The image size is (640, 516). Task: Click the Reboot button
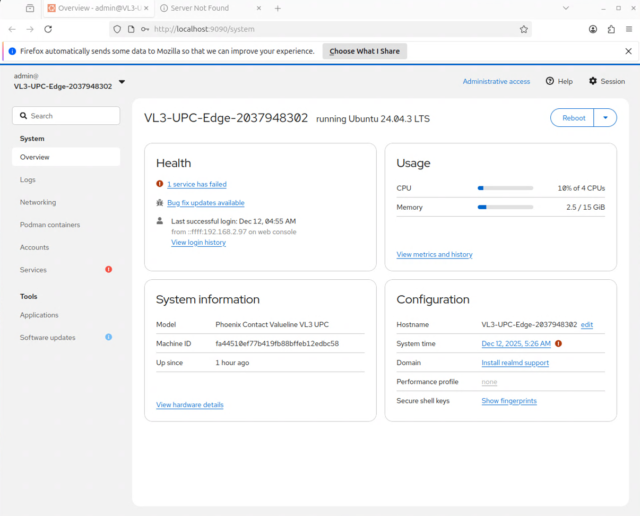click(573, 118)
